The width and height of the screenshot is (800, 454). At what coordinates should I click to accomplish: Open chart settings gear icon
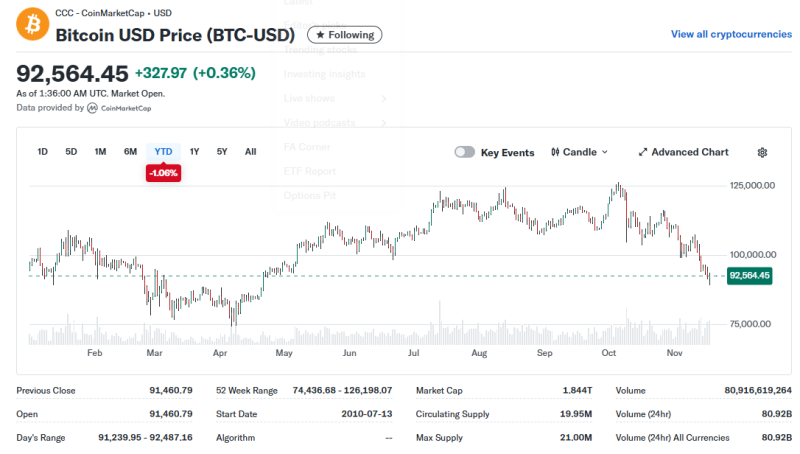click(762, 152)
